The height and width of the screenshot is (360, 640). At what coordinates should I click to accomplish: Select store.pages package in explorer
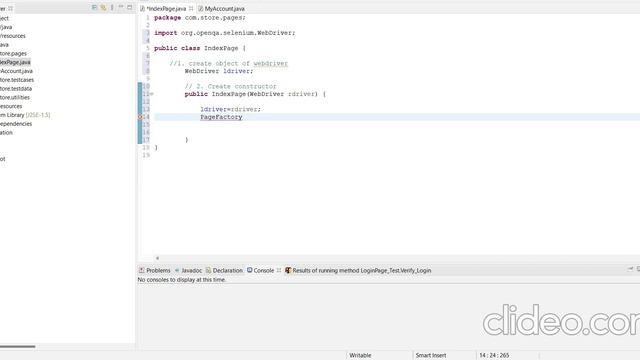coord(13,53)
